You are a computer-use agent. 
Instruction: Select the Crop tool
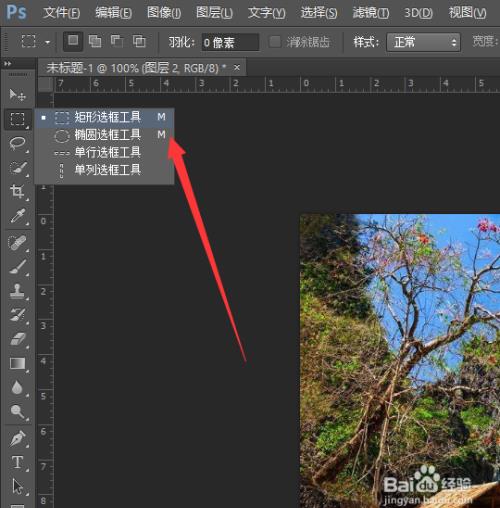pos(17,192)
